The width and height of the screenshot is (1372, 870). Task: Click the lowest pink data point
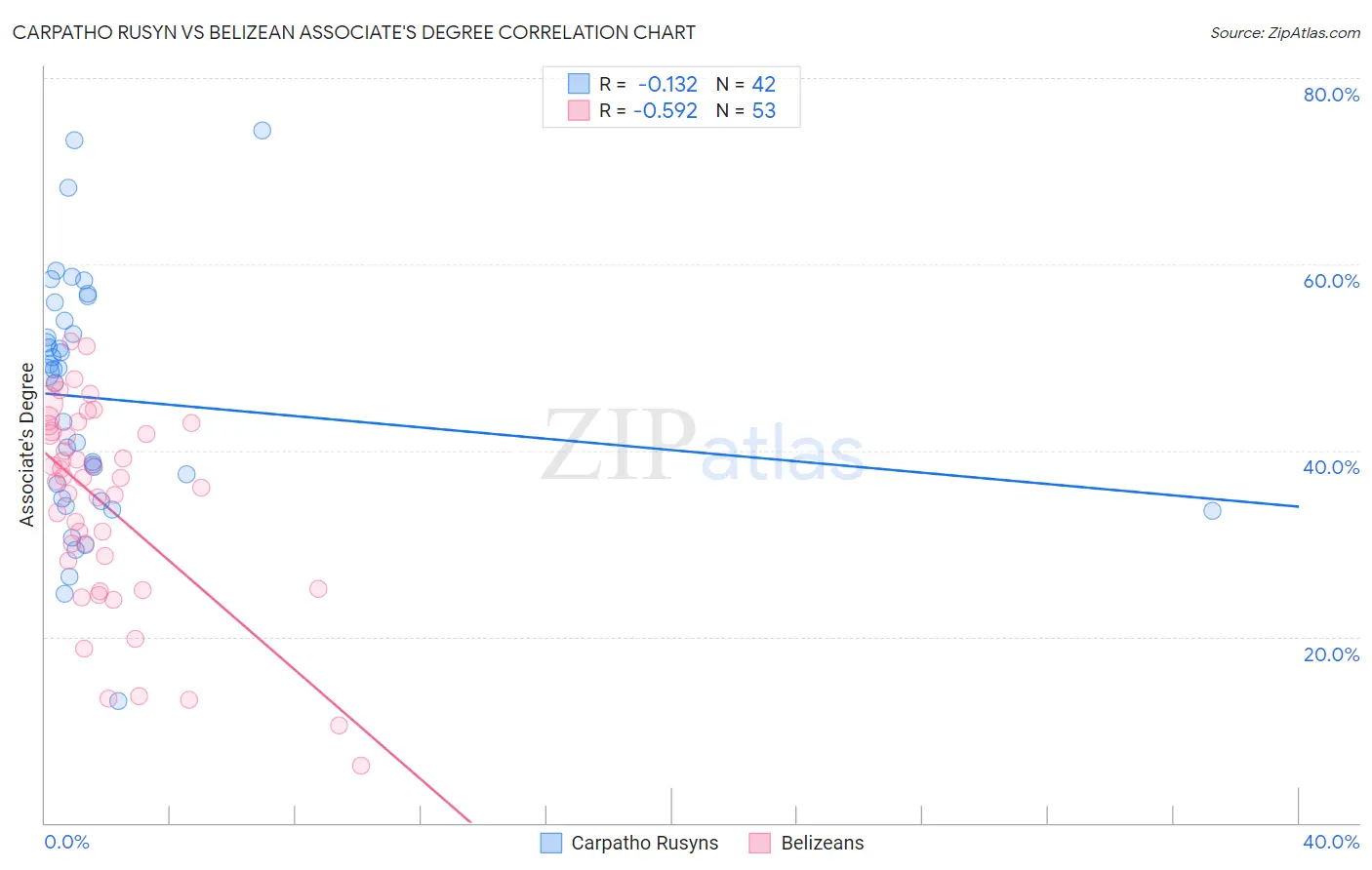(x=361, y=766)
